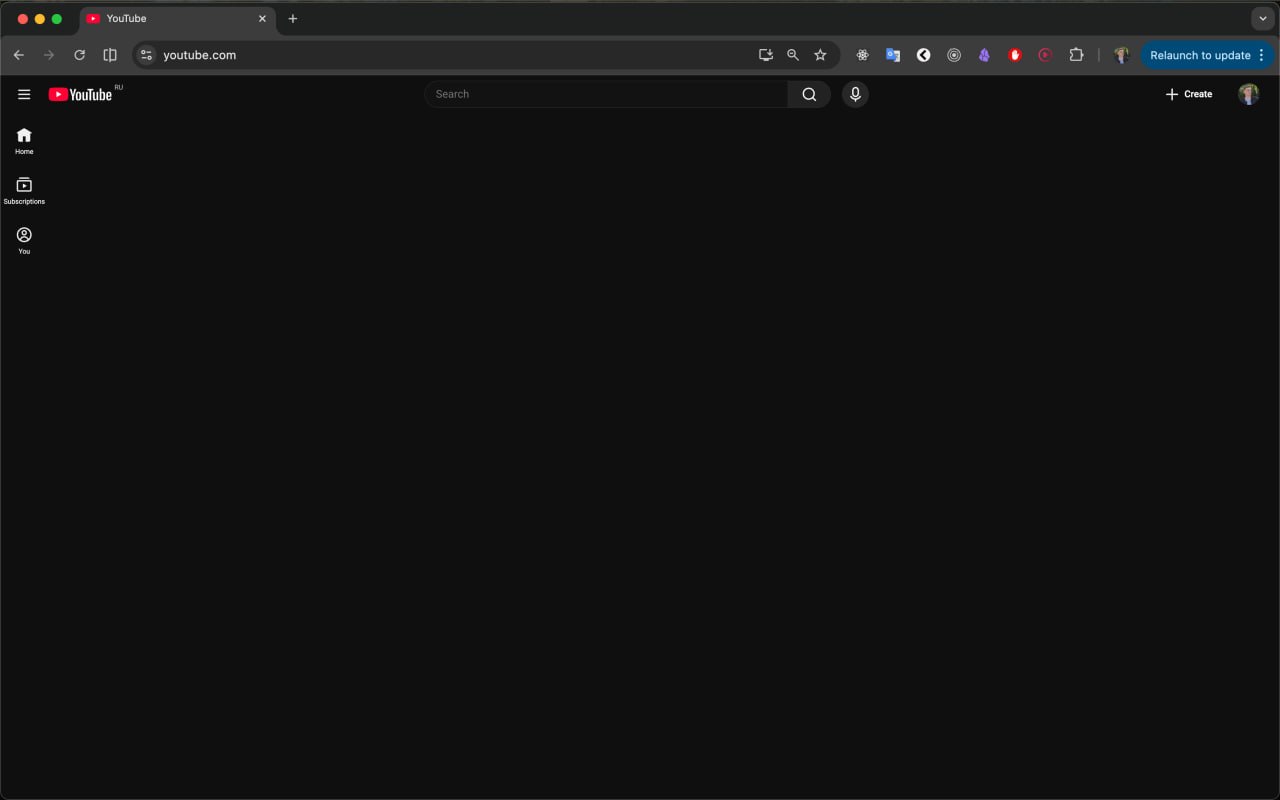Click the YouTube logo
The width and height of the screenshot is (1280, 800).
[x=80, y=94]
